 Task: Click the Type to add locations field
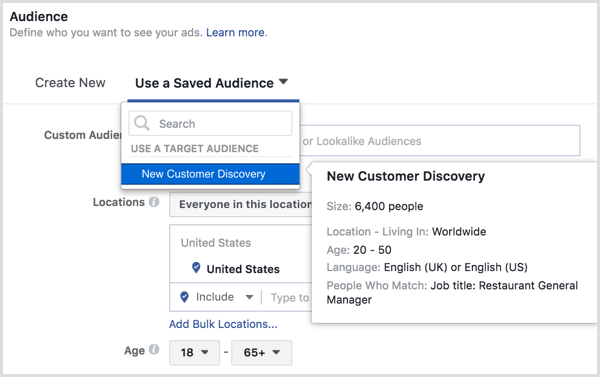pyautogui.click(x=290, y=297)
